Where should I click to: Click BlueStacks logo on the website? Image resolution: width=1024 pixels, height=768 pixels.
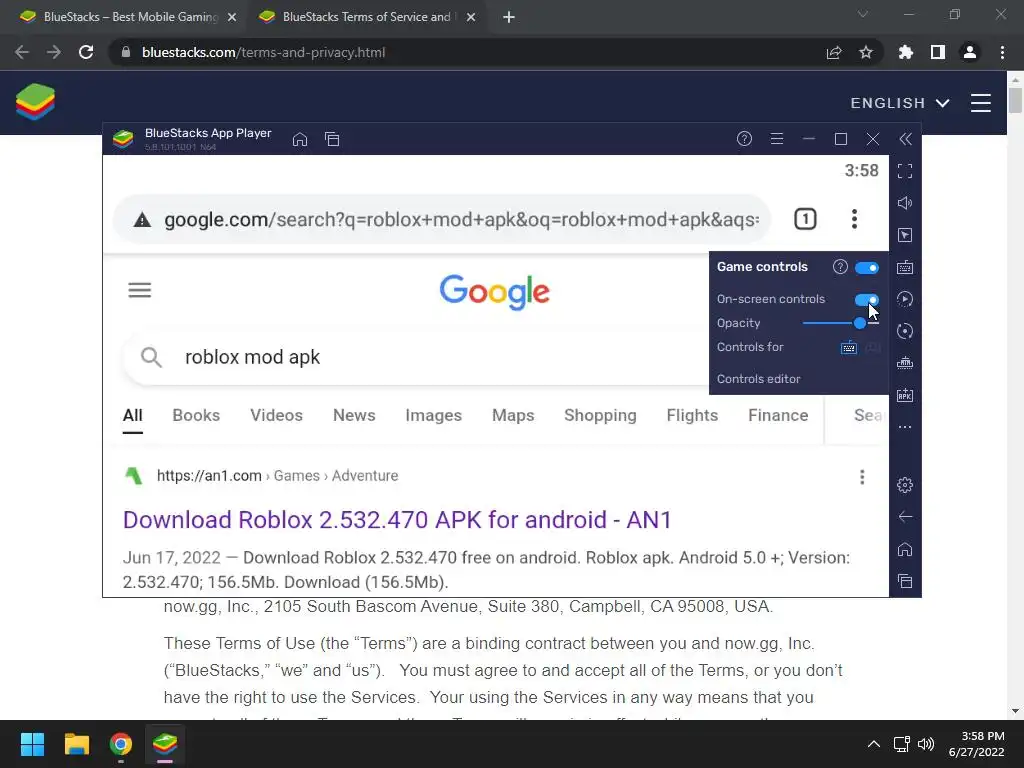coord(35,102)
